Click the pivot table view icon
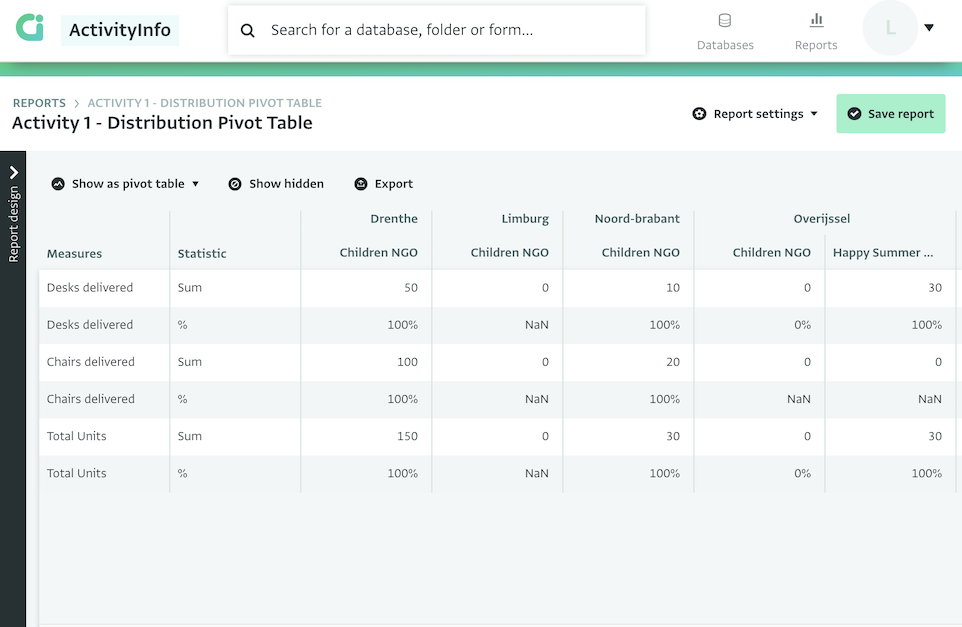962x627 pixels. (x=58, y=184)
